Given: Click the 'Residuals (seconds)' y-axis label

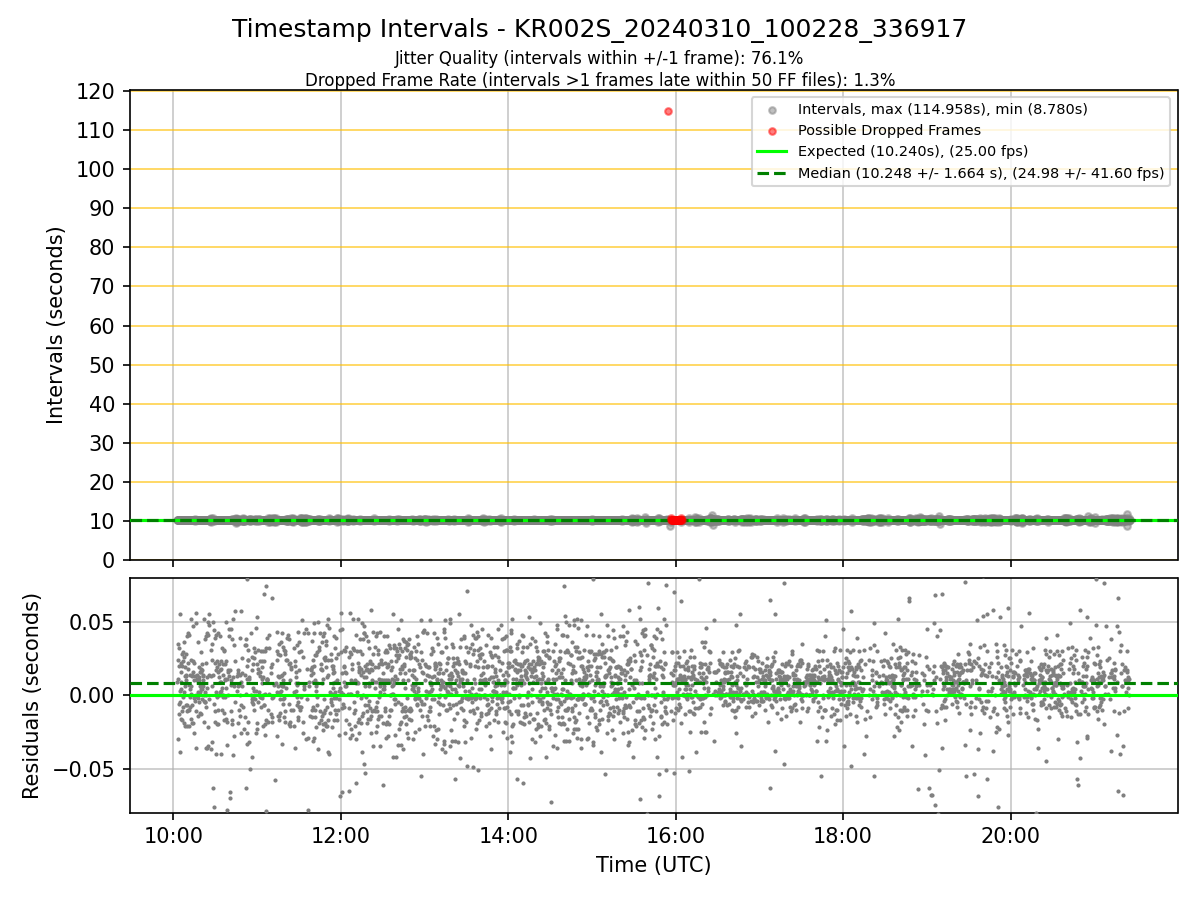Looking at the screenshot, I should click(32, 696).
